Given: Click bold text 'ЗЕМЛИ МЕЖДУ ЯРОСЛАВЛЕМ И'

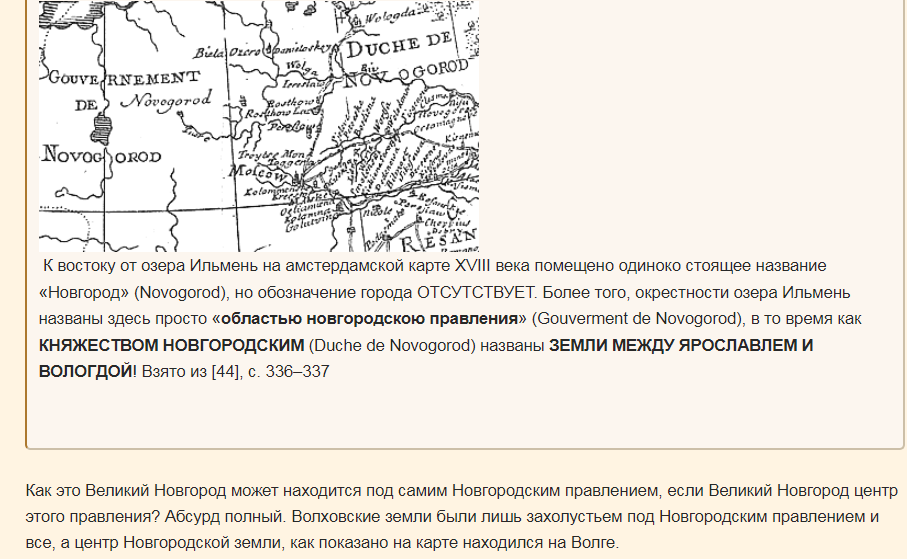Looking at the screenshot, I should pos(681,345).
